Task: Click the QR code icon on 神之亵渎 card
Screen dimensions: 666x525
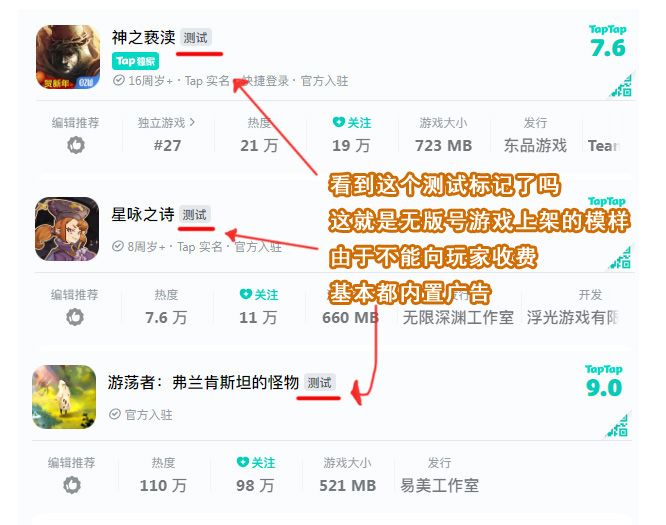Action: [621, 85]
